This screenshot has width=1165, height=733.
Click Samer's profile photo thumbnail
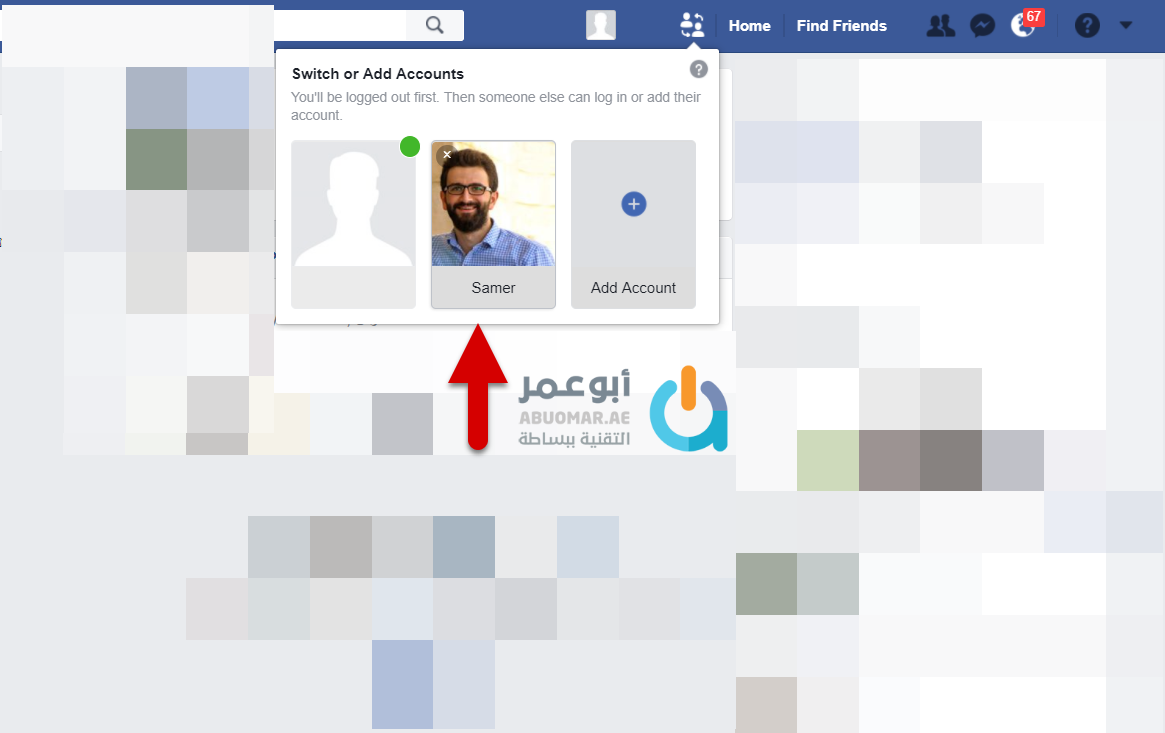pos(493,203)
